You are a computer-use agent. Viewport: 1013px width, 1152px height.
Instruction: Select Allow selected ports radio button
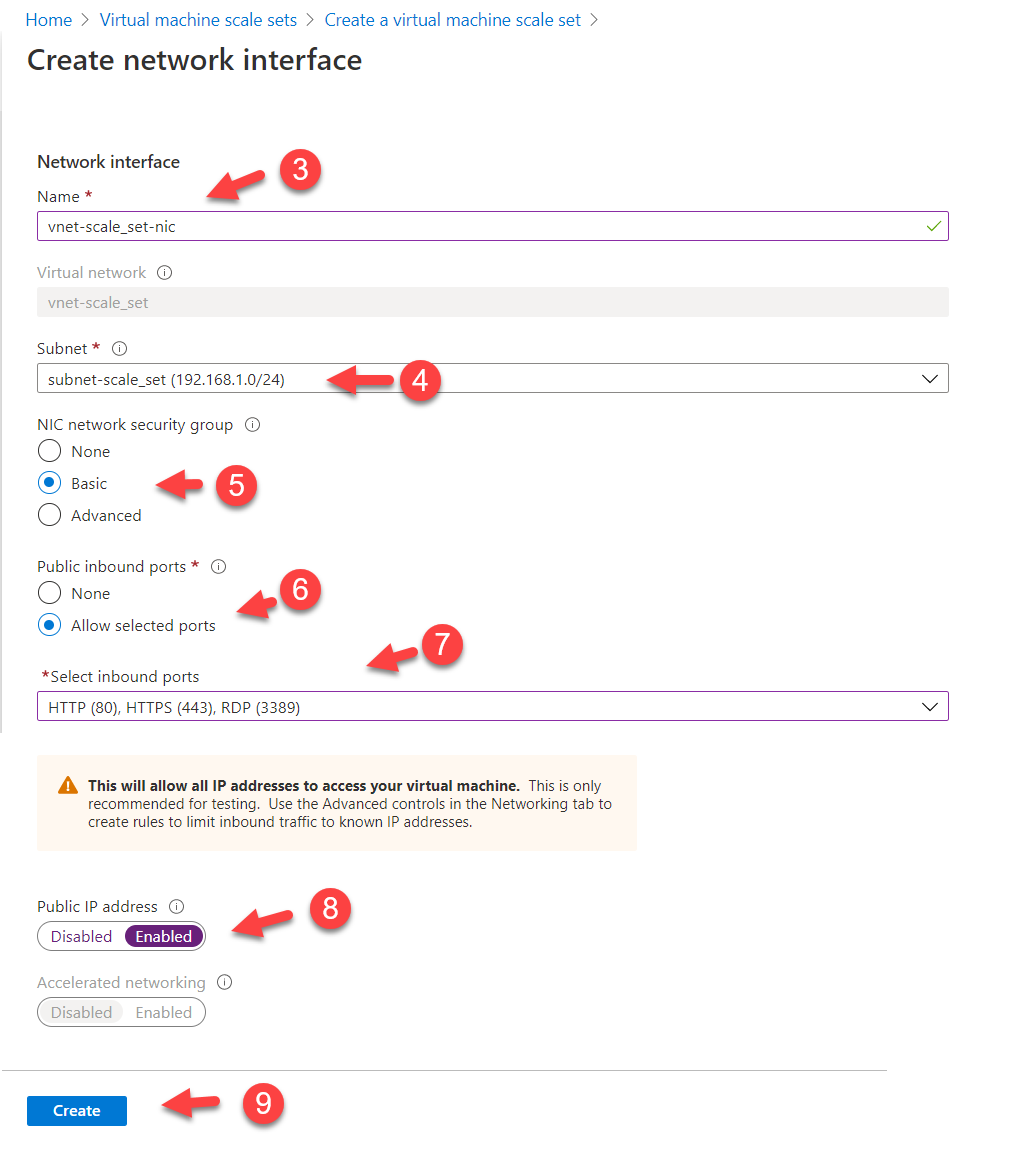(x=50, y=626)
